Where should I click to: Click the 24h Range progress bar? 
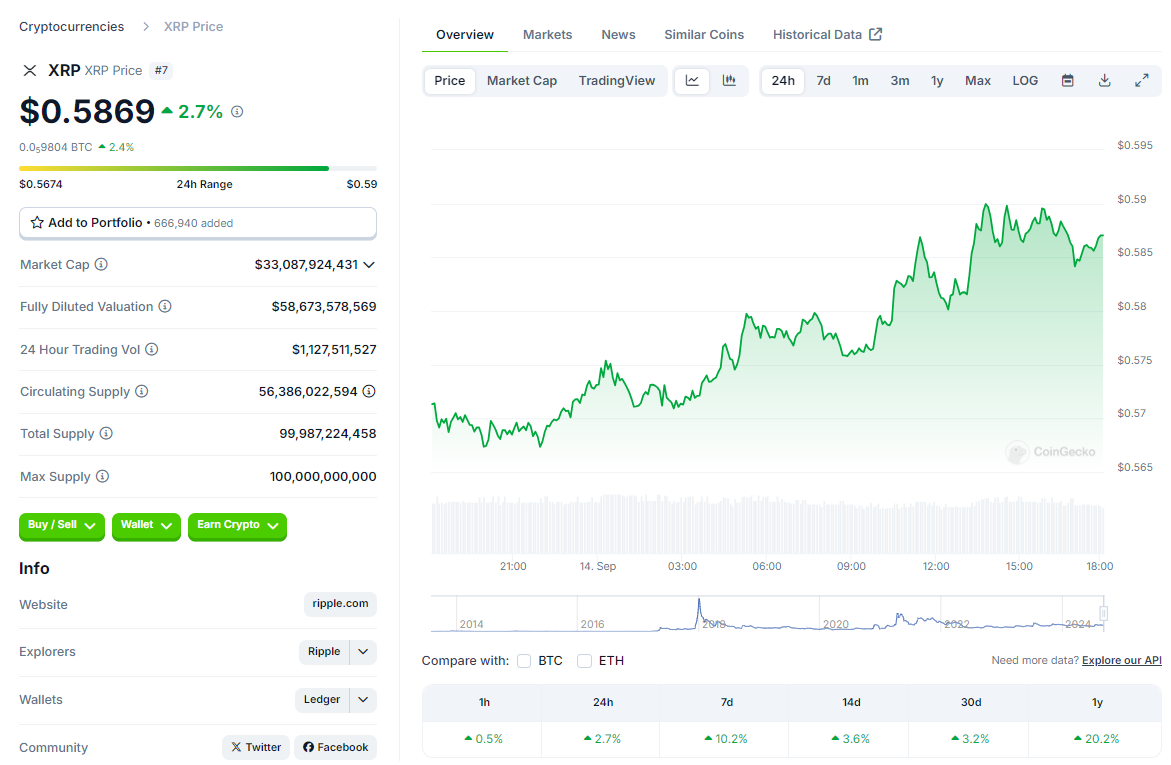click(198, 168)
